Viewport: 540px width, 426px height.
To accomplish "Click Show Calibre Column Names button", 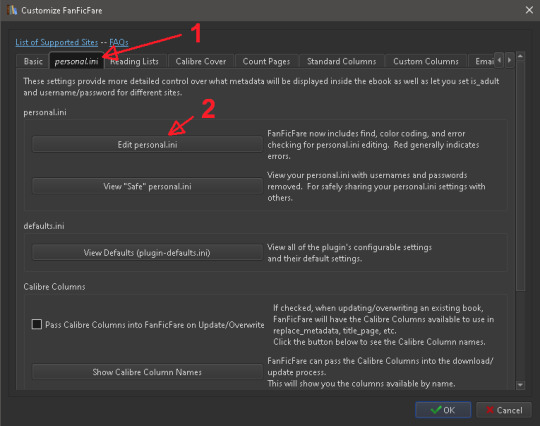I will pos(147,372).
